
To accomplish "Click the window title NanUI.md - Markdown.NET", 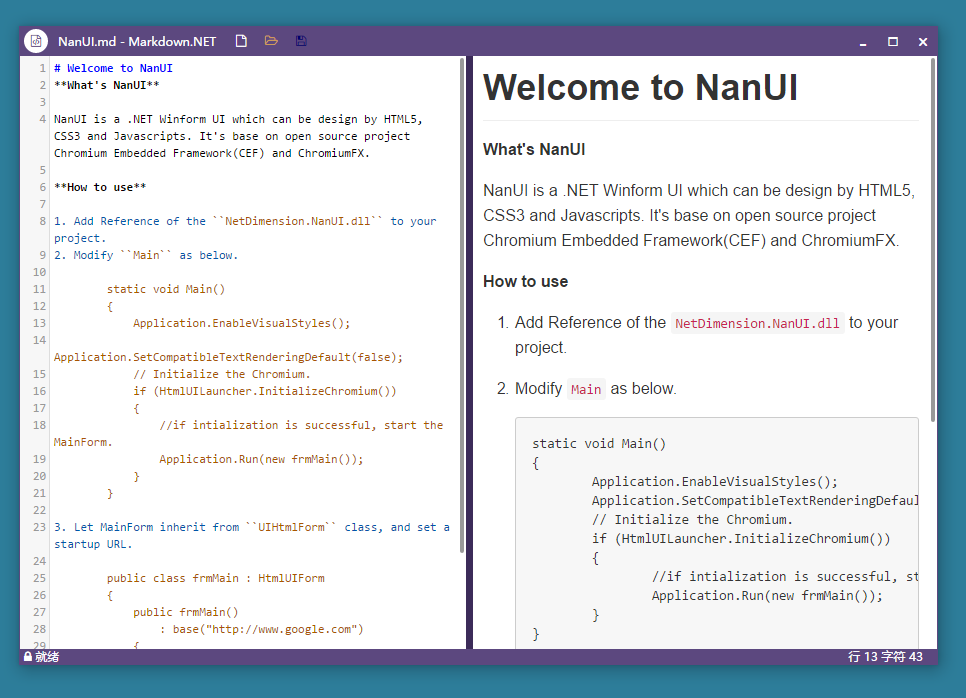I will point(137,42).
